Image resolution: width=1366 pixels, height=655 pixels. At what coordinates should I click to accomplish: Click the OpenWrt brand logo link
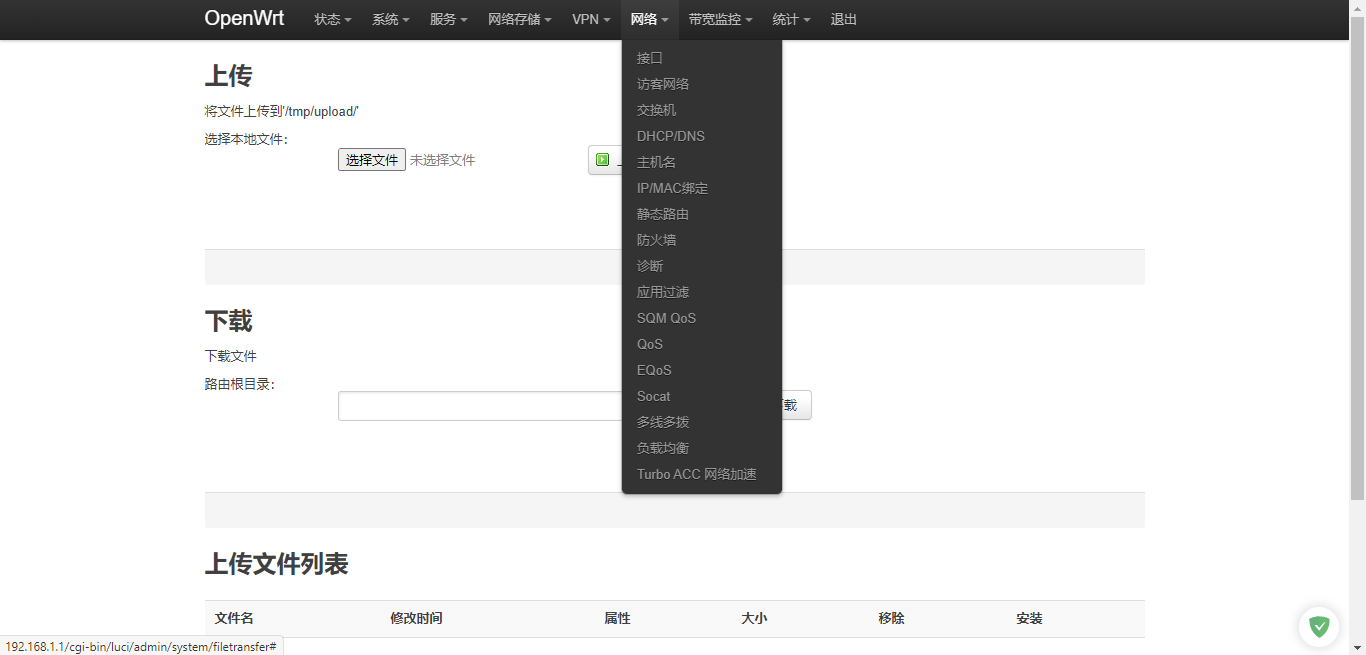pos(244,19)
